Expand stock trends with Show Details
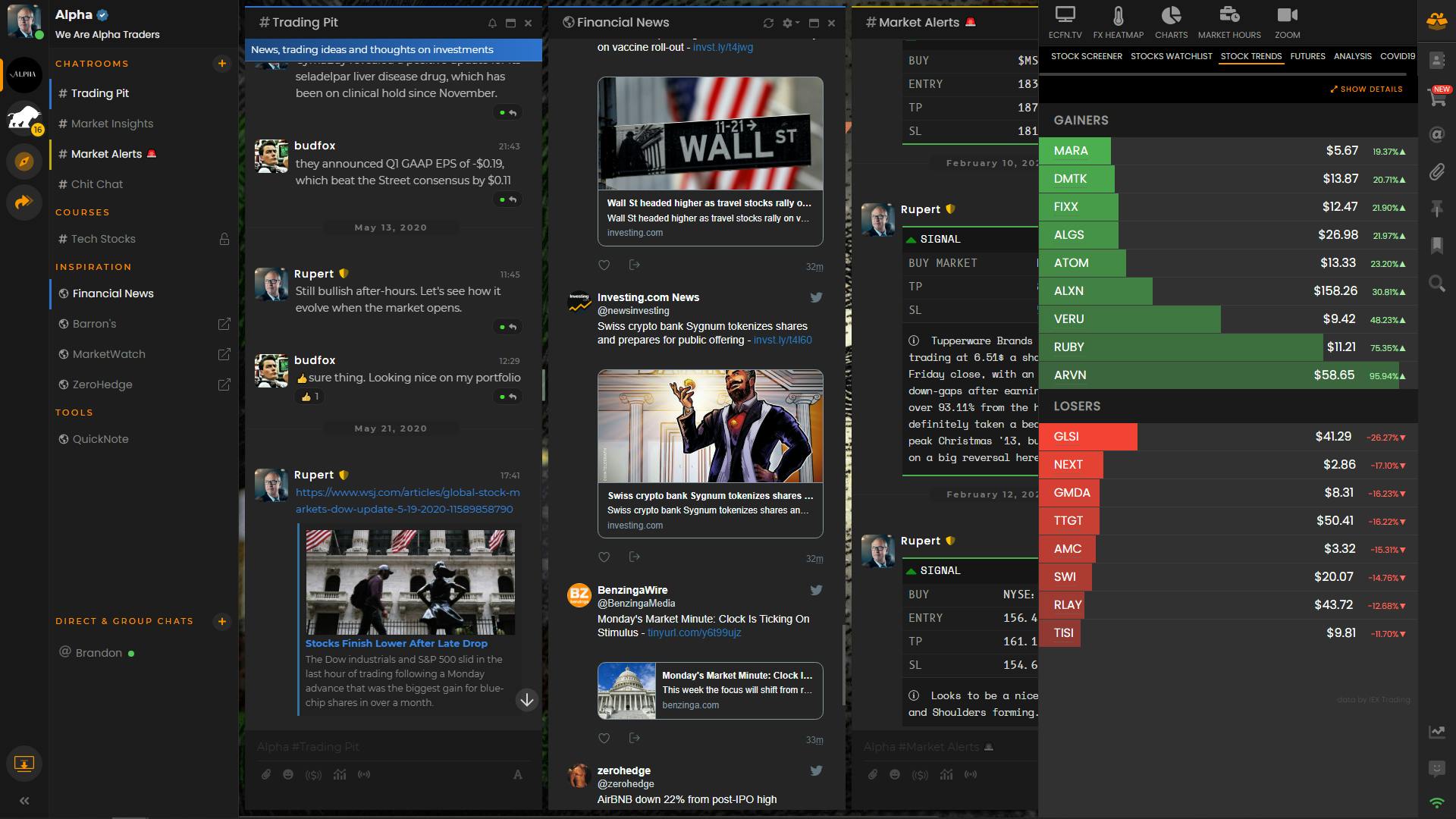1456x819 pixels. coord(1367,89)
